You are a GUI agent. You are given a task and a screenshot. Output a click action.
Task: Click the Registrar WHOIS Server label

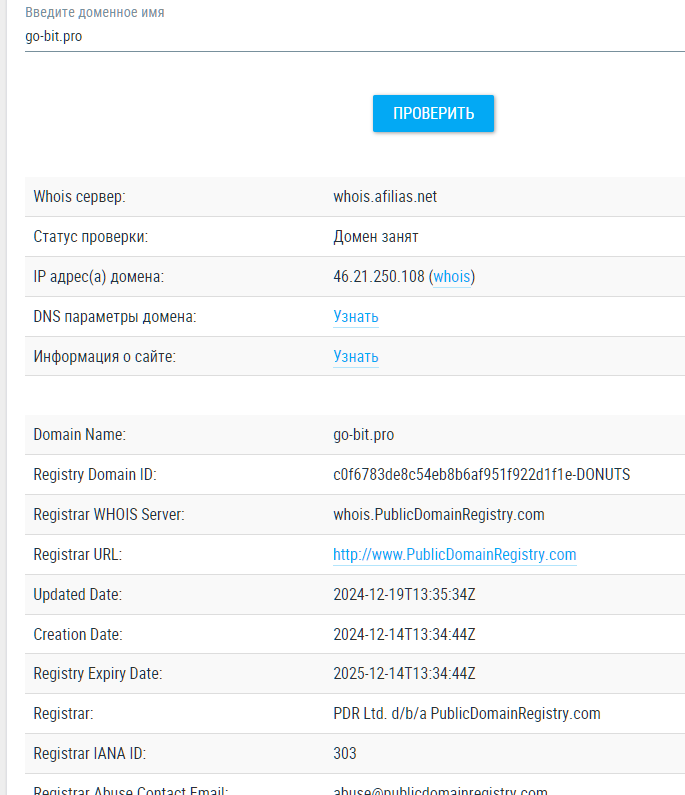109,515
